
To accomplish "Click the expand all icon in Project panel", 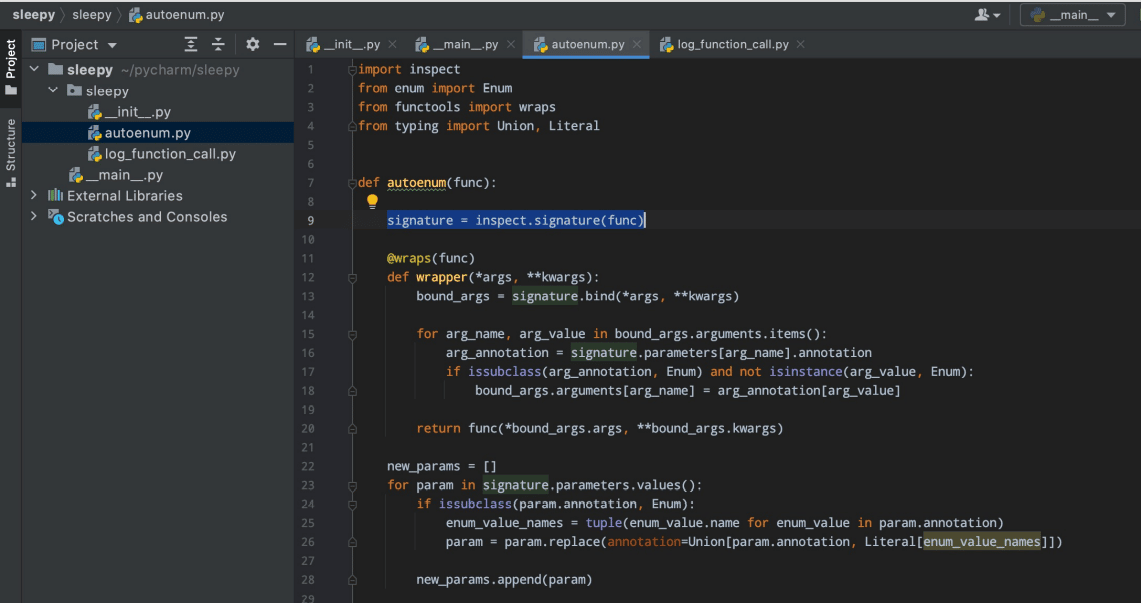I will pos(191,44).
